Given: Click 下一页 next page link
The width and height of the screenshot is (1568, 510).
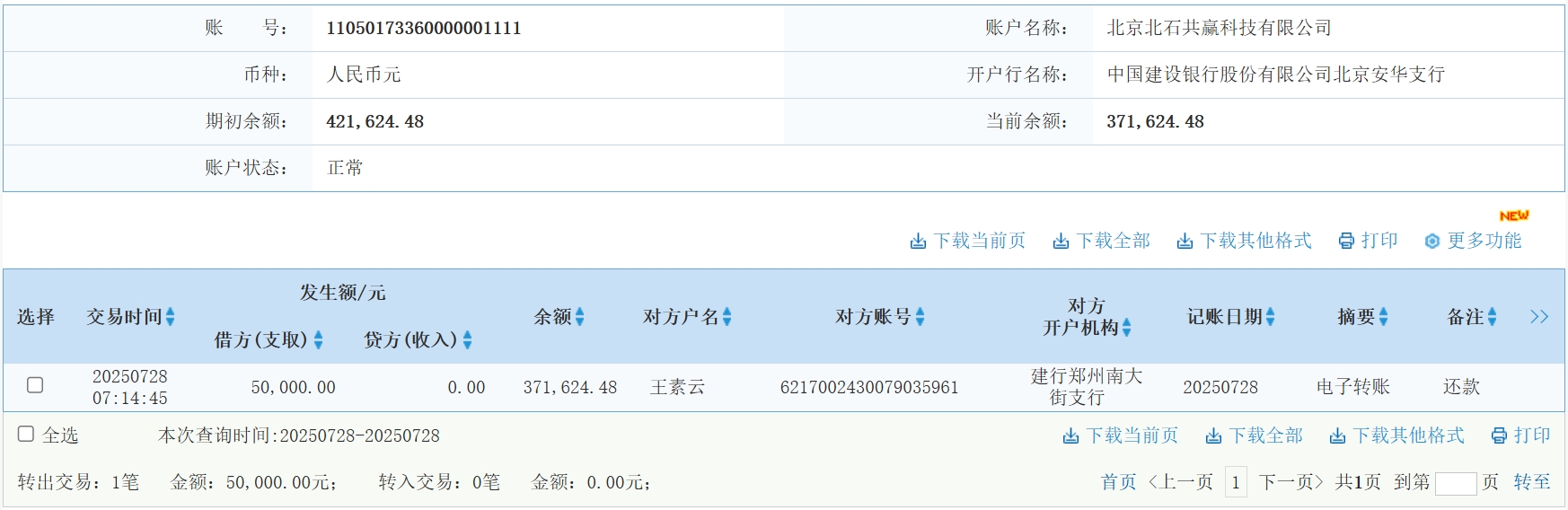Looking at the screenshot, I should (x=1291, y=482).
